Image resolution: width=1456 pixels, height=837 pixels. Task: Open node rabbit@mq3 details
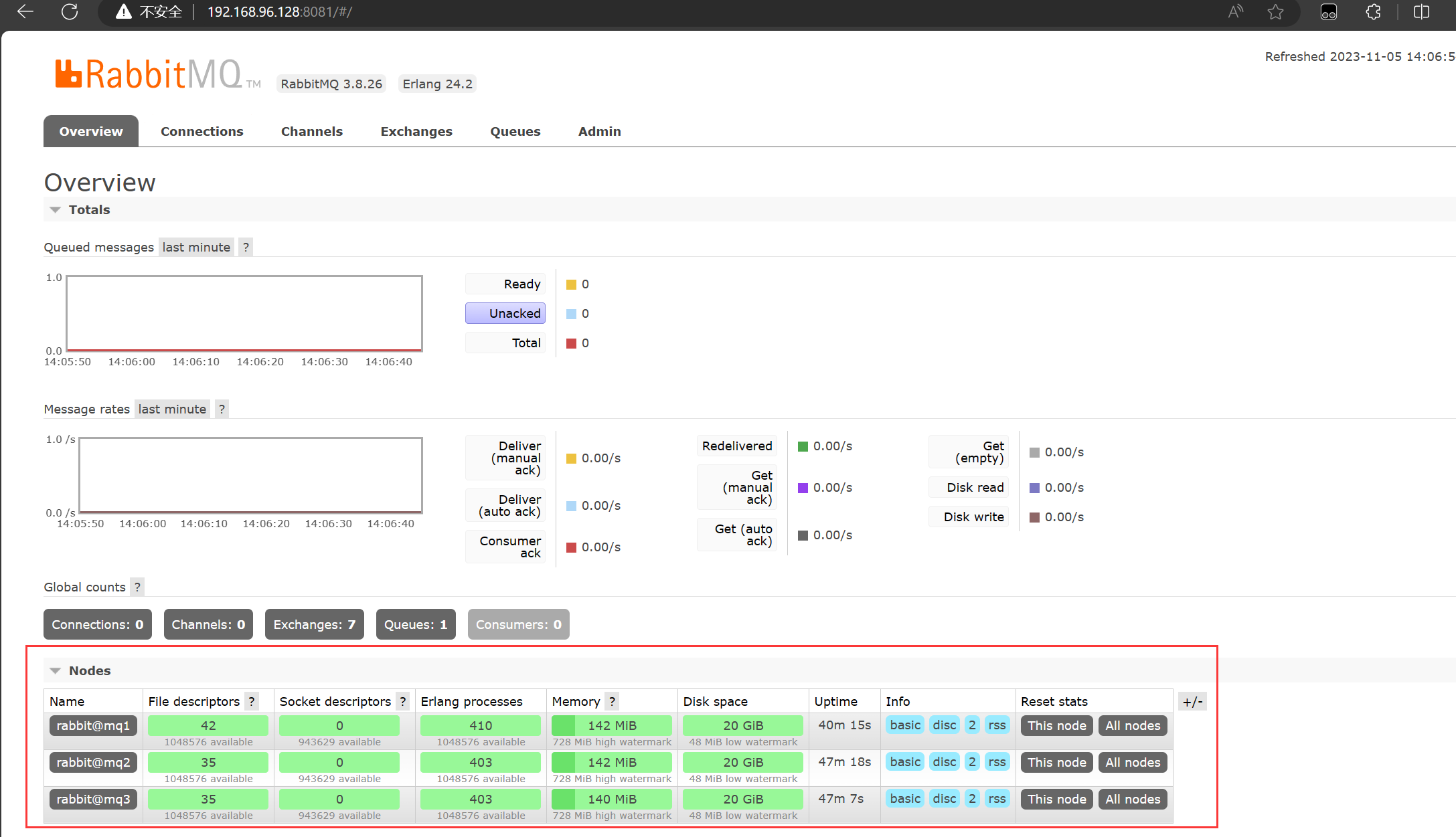[x=93, y=799]
